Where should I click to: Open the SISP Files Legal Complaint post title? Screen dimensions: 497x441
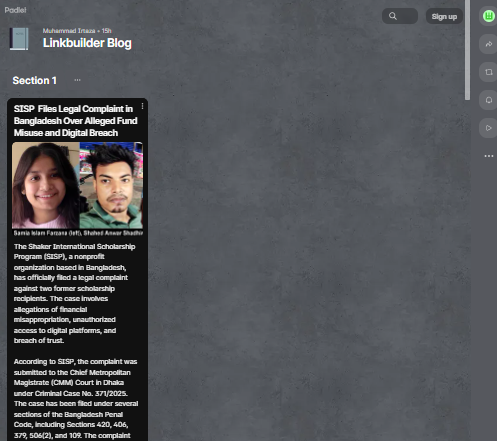[x=76, y=121]
